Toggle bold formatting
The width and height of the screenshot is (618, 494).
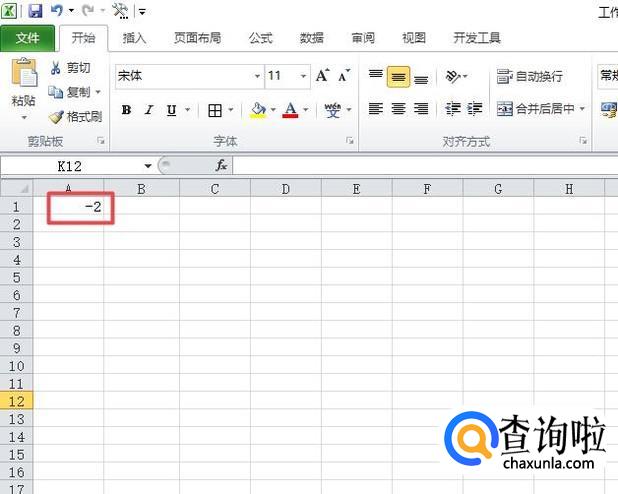(126, 110)
